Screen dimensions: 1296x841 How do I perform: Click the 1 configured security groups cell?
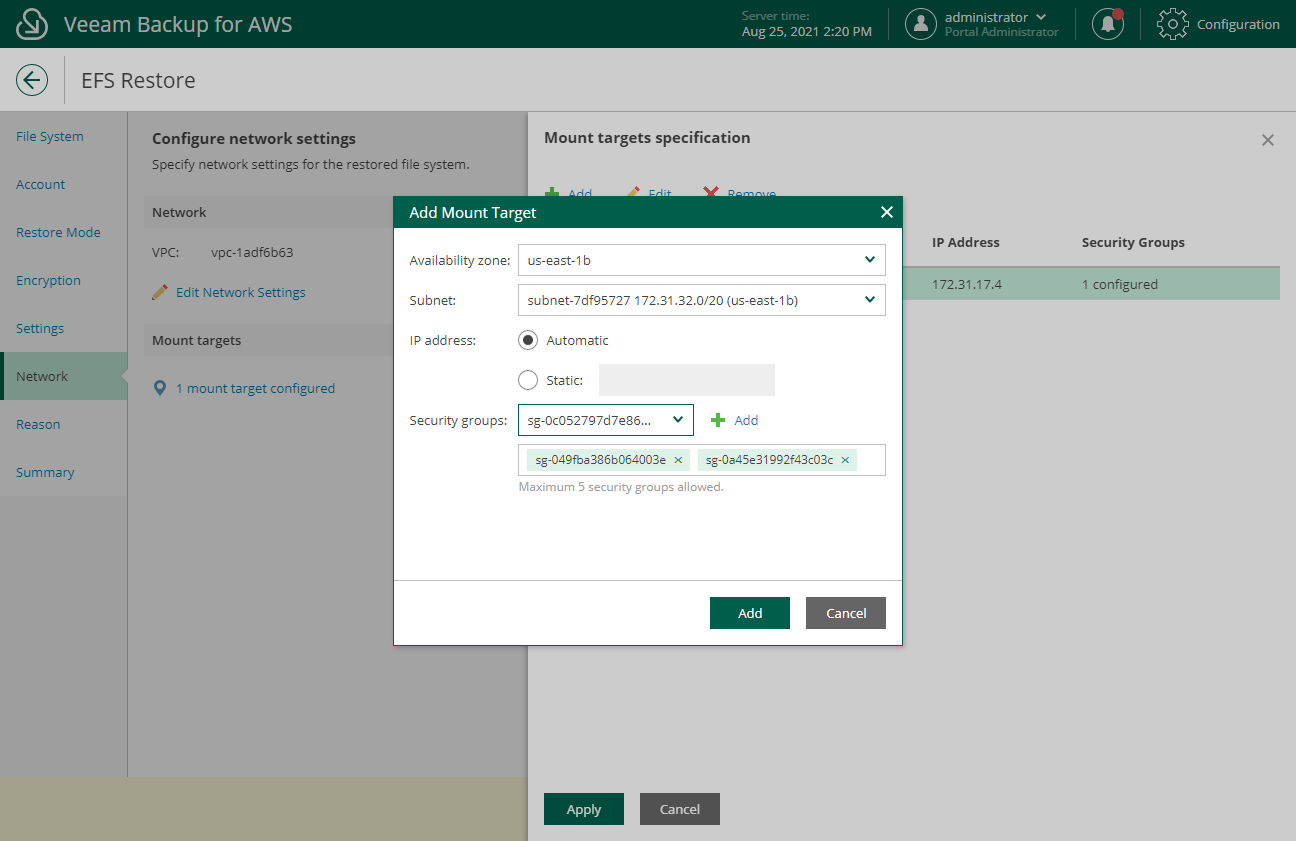[x=1120, y=284]
